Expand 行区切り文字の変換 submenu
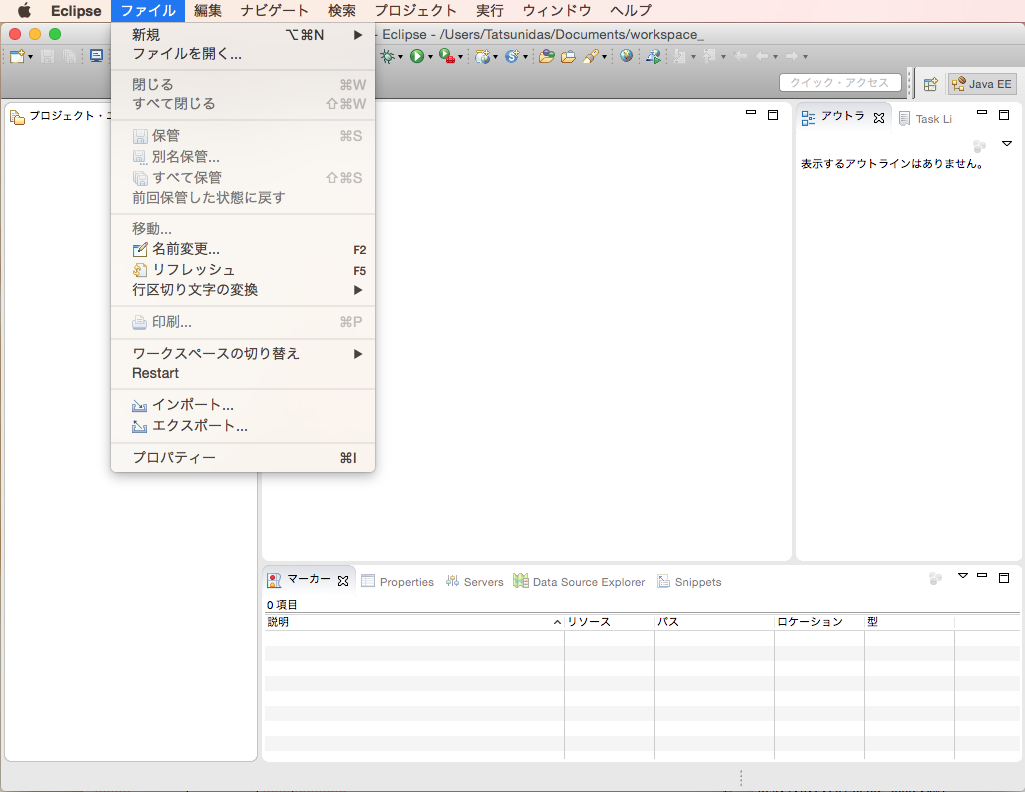This screenshot has height=792, width=1025. [x=243, y=289]
